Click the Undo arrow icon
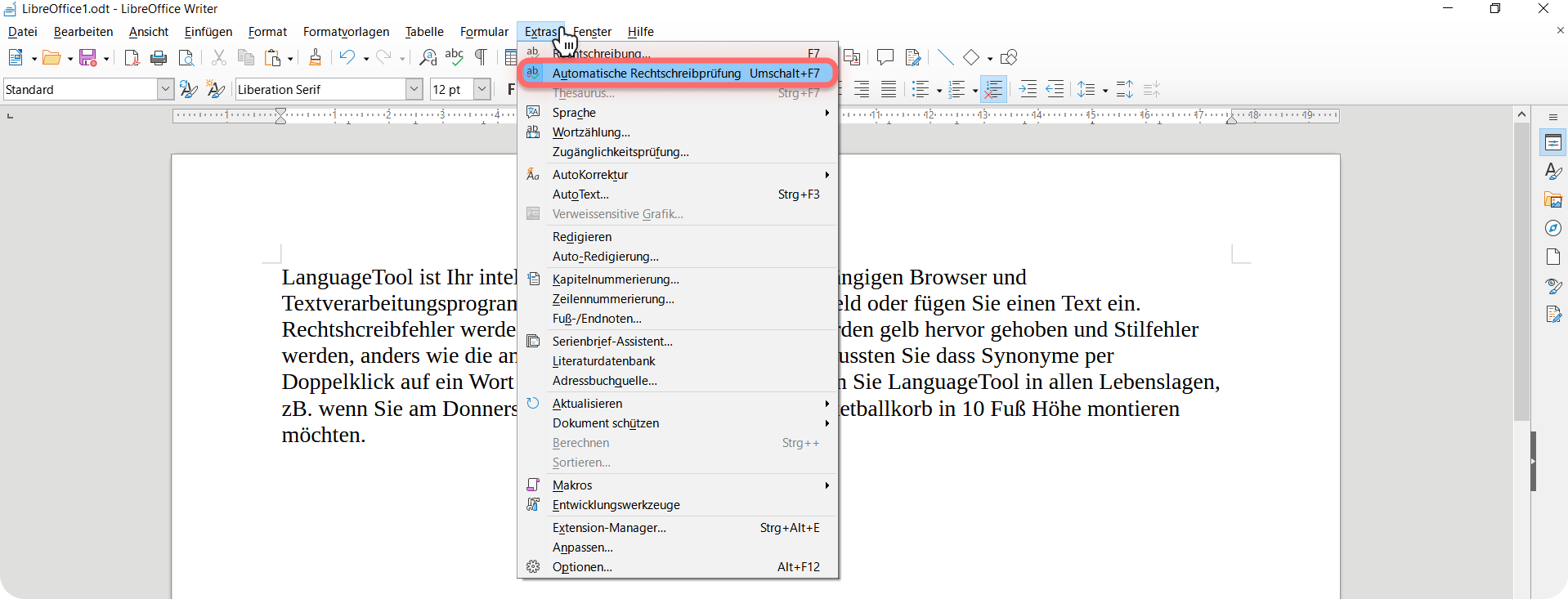 pyautogui.click(x=347, y=58)
